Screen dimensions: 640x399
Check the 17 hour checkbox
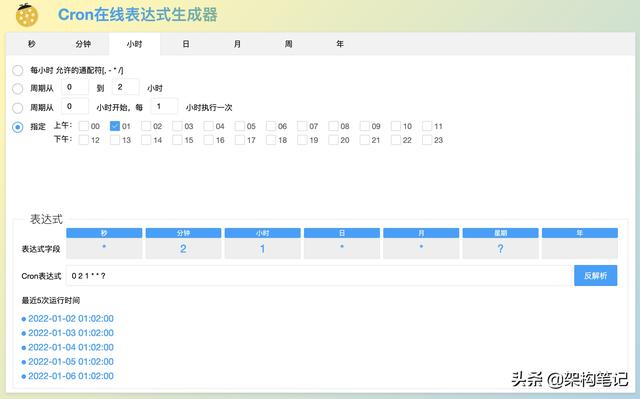(240, 140)
